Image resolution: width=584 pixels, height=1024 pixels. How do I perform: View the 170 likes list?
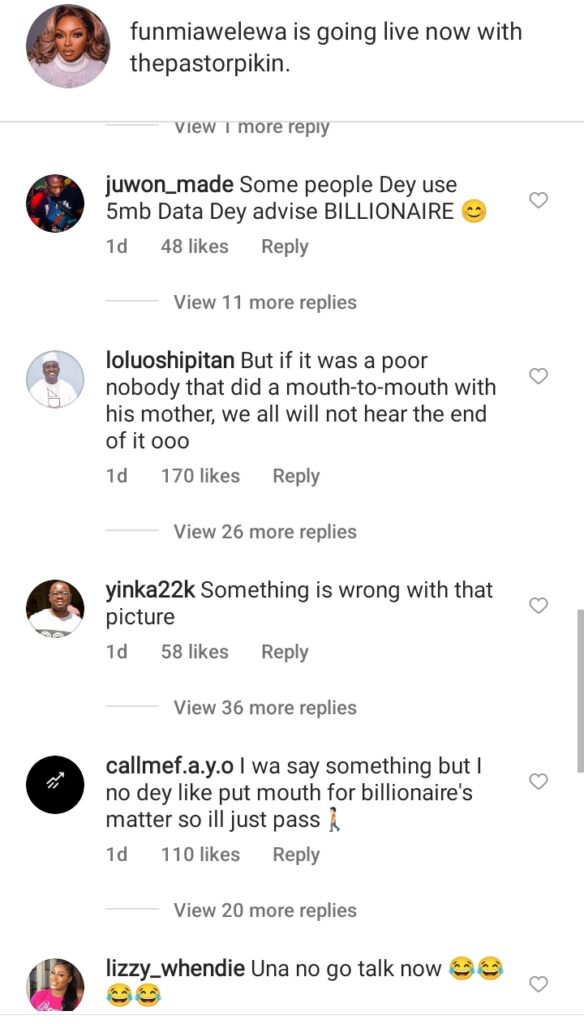(x=201, y=476)
